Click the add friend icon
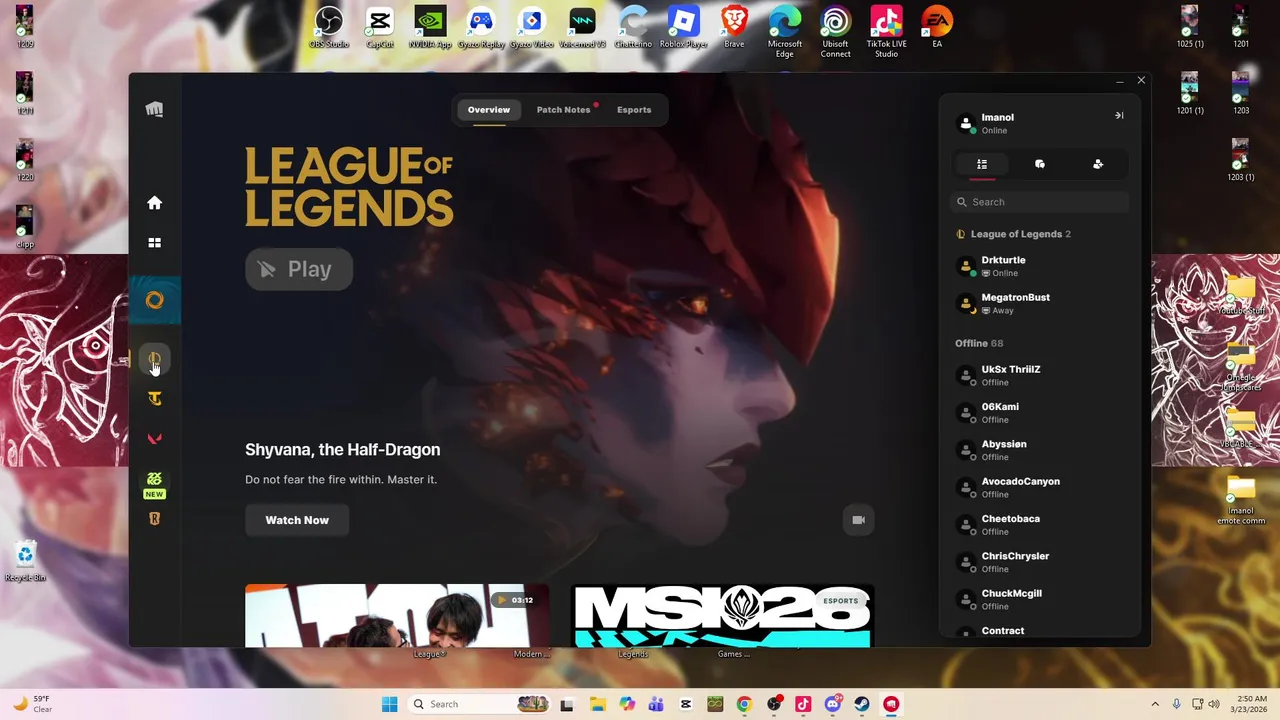Screen dimensions: 1280x720 click(x=1098, y=164)
